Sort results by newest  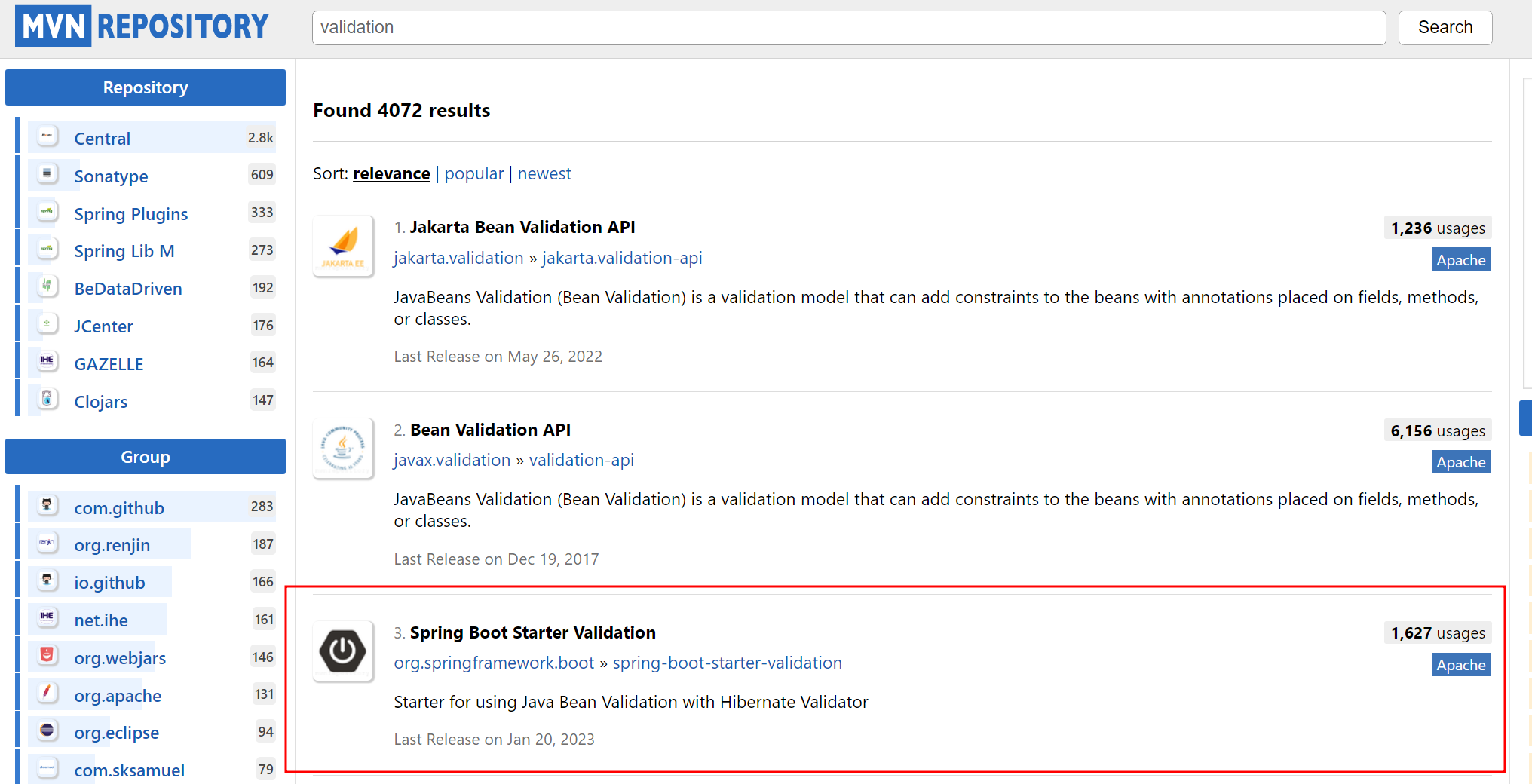pyautogui.click(x=544, y=173)
